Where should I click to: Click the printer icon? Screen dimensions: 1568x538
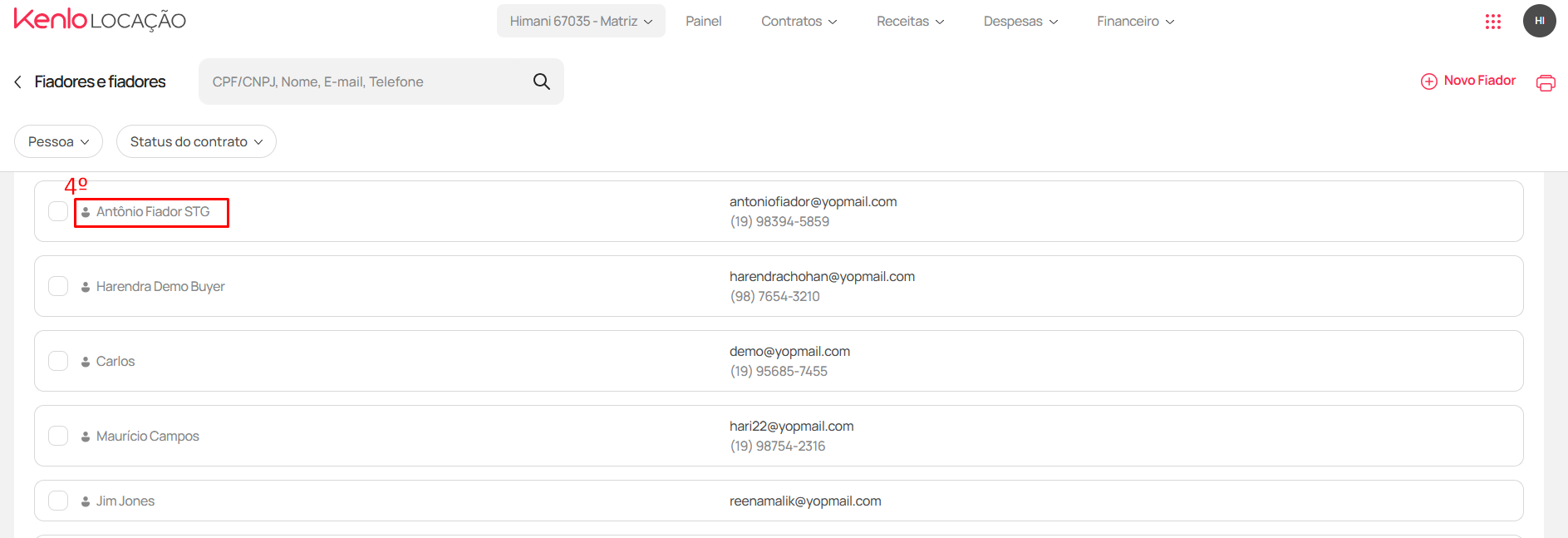1546,82
